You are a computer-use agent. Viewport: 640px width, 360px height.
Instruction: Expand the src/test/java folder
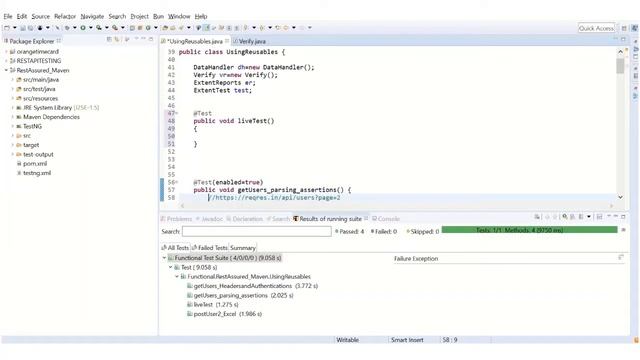(13, 89)
